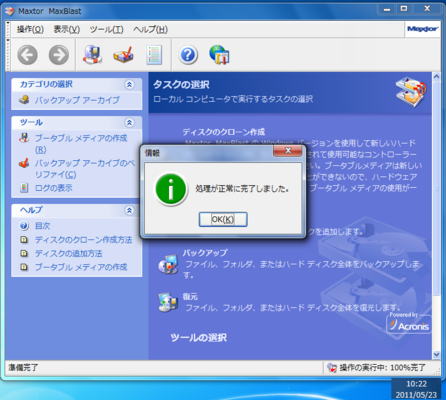446x400 pixels.
Task: Click the ディスクの追加方法 page icon
Action: (24, 253)
